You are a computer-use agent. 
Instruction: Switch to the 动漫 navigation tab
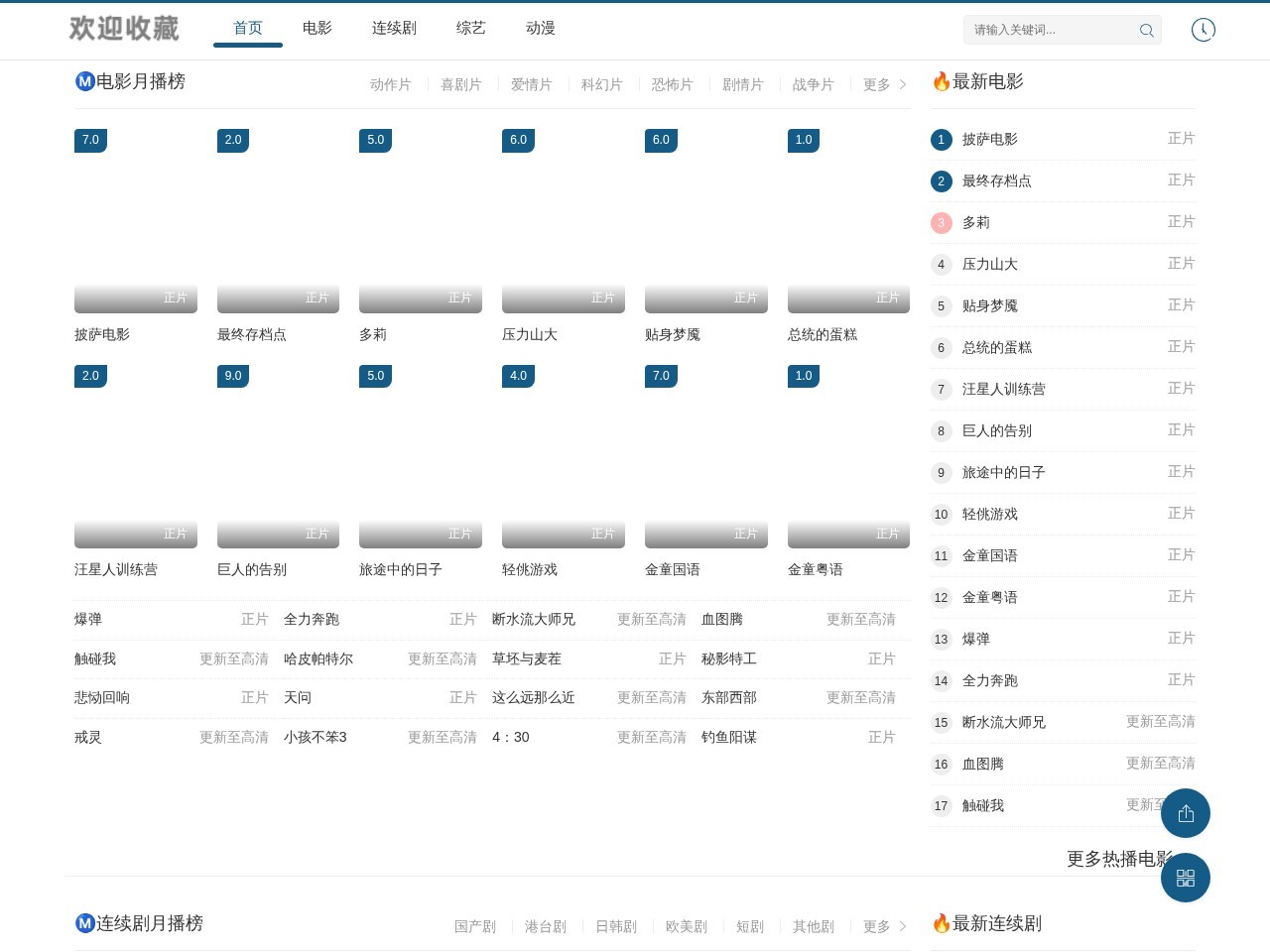[x=540, y=28]
